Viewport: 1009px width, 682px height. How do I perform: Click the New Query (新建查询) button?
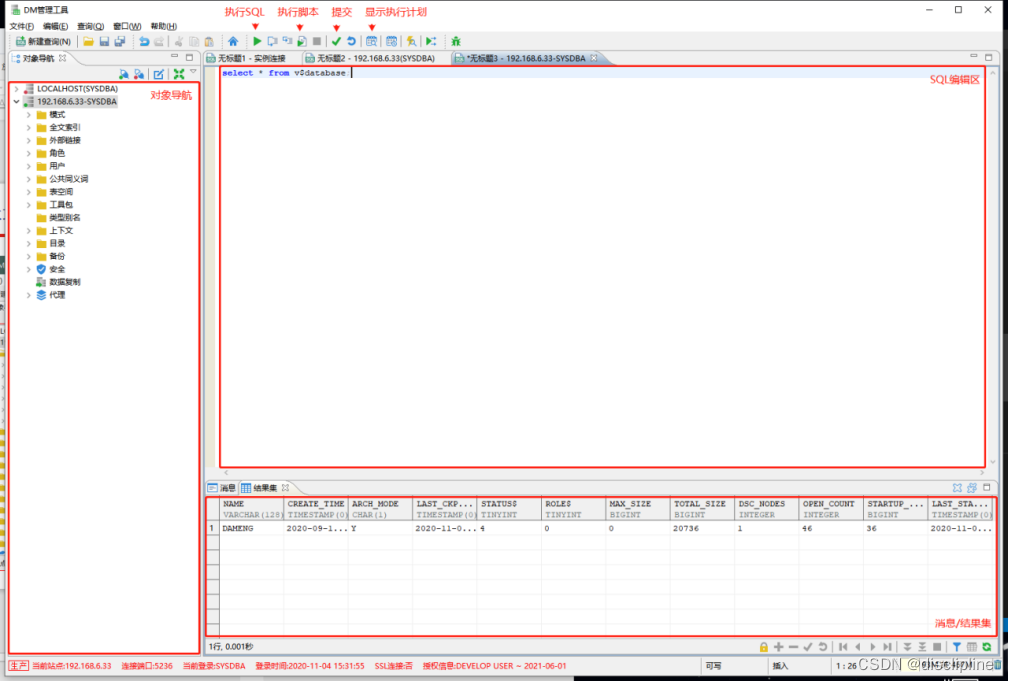(x=43, y=41)
